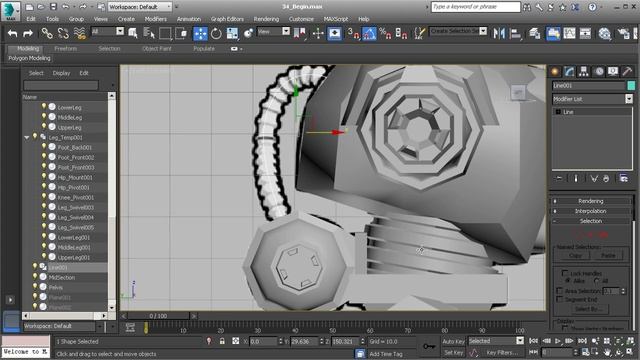Switch to the Object Paint ribbon tab

coord(157,49)
